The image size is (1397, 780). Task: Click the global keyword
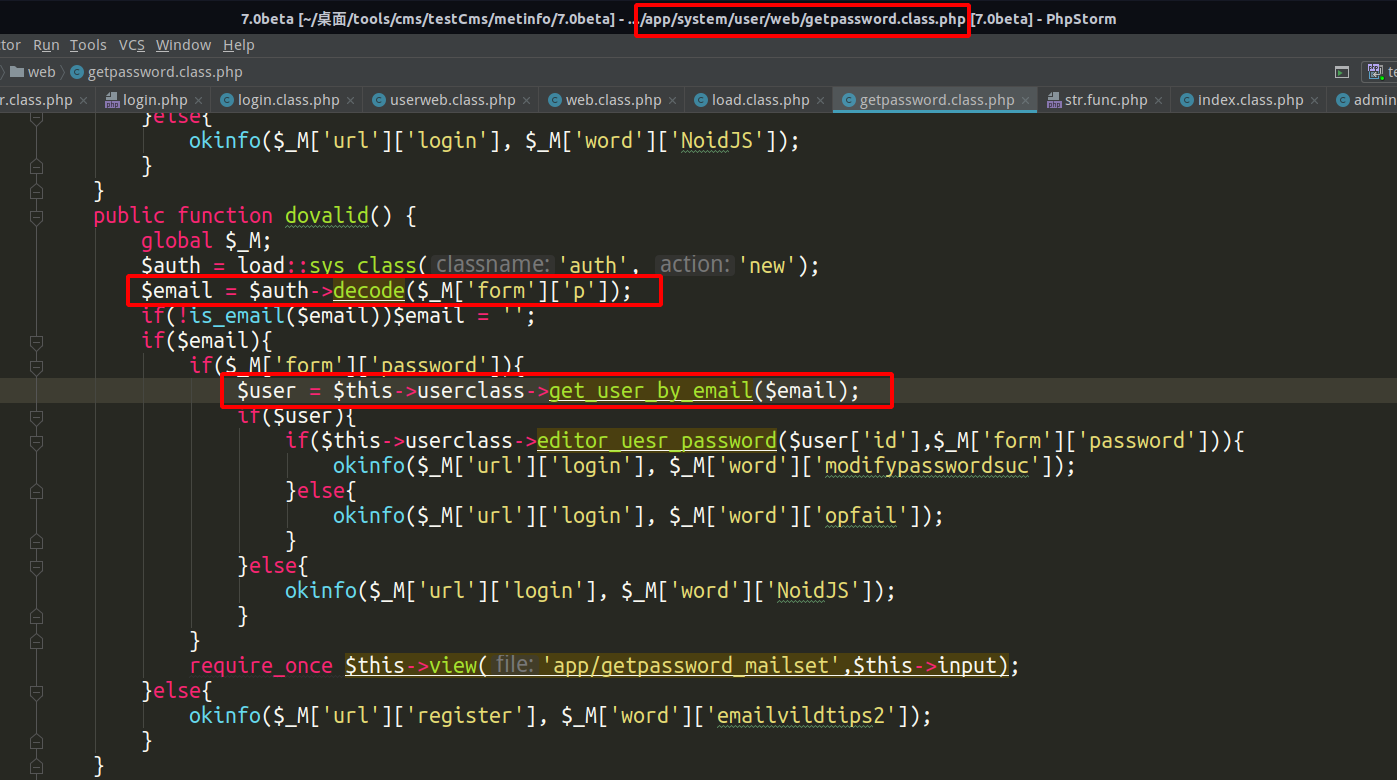pyautogui.click(x=177, y=240)
